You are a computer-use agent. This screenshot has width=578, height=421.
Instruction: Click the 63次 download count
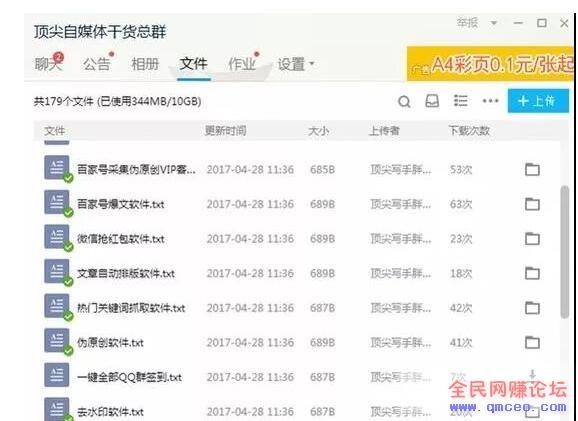tap(461, 204)
